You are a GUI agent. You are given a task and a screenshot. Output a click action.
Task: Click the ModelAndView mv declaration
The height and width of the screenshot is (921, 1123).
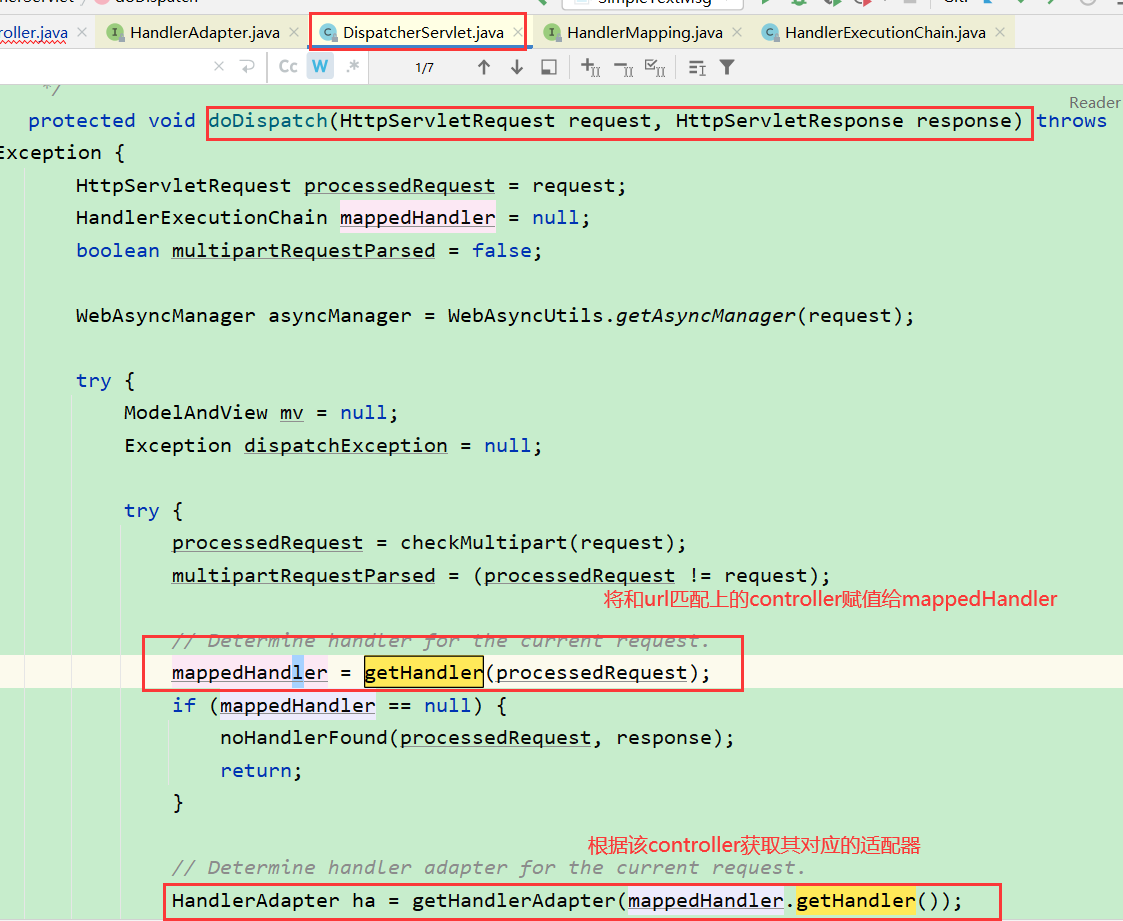click(x=261, y=413)
